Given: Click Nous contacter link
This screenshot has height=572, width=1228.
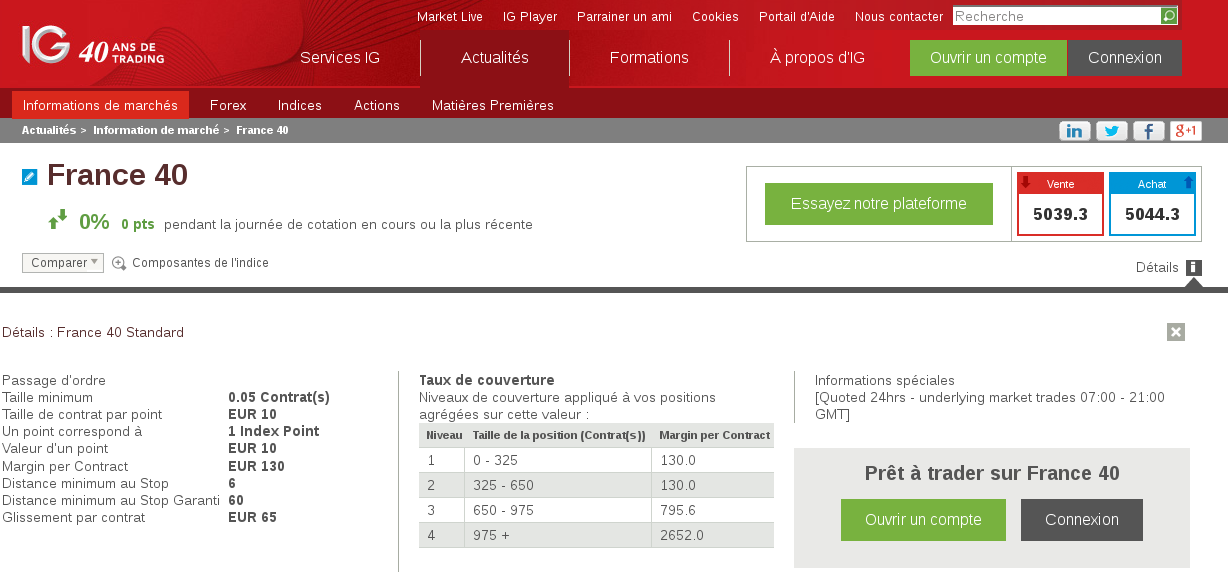Looking at the screenshot, I should [x=899, y=17].
